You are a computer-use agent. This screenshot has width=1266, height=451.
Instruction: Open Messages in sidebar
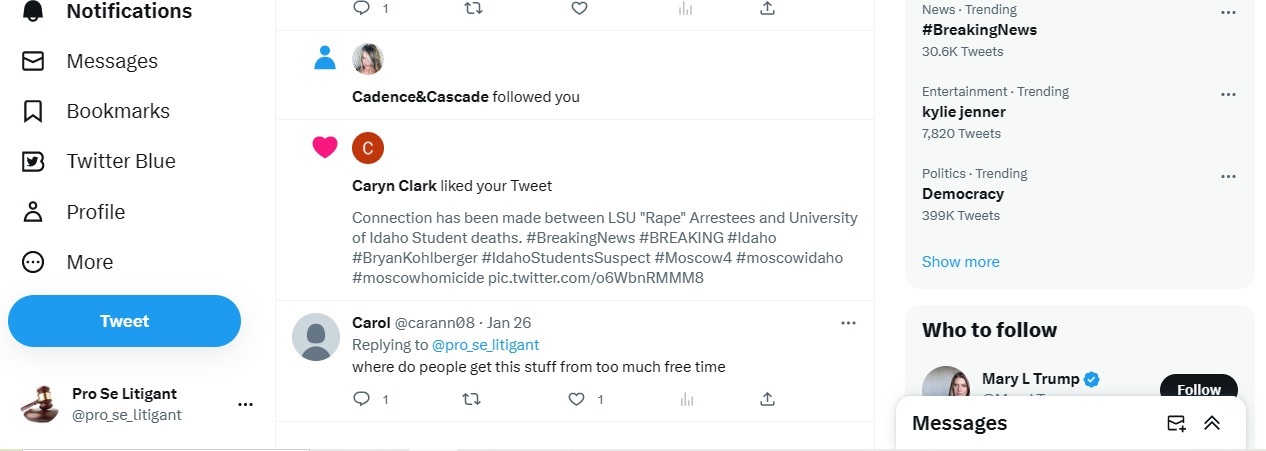coord(111,61)
